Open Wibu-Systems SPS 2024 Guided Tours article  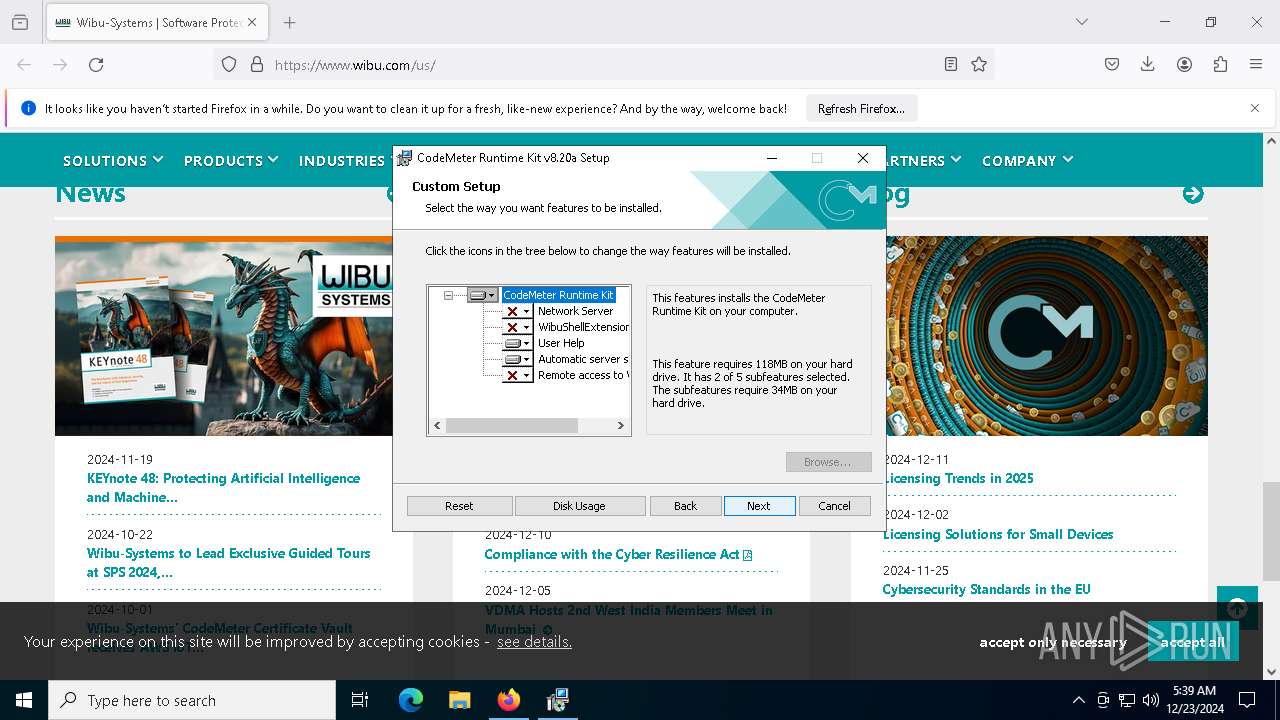click(x=228, y=562)
